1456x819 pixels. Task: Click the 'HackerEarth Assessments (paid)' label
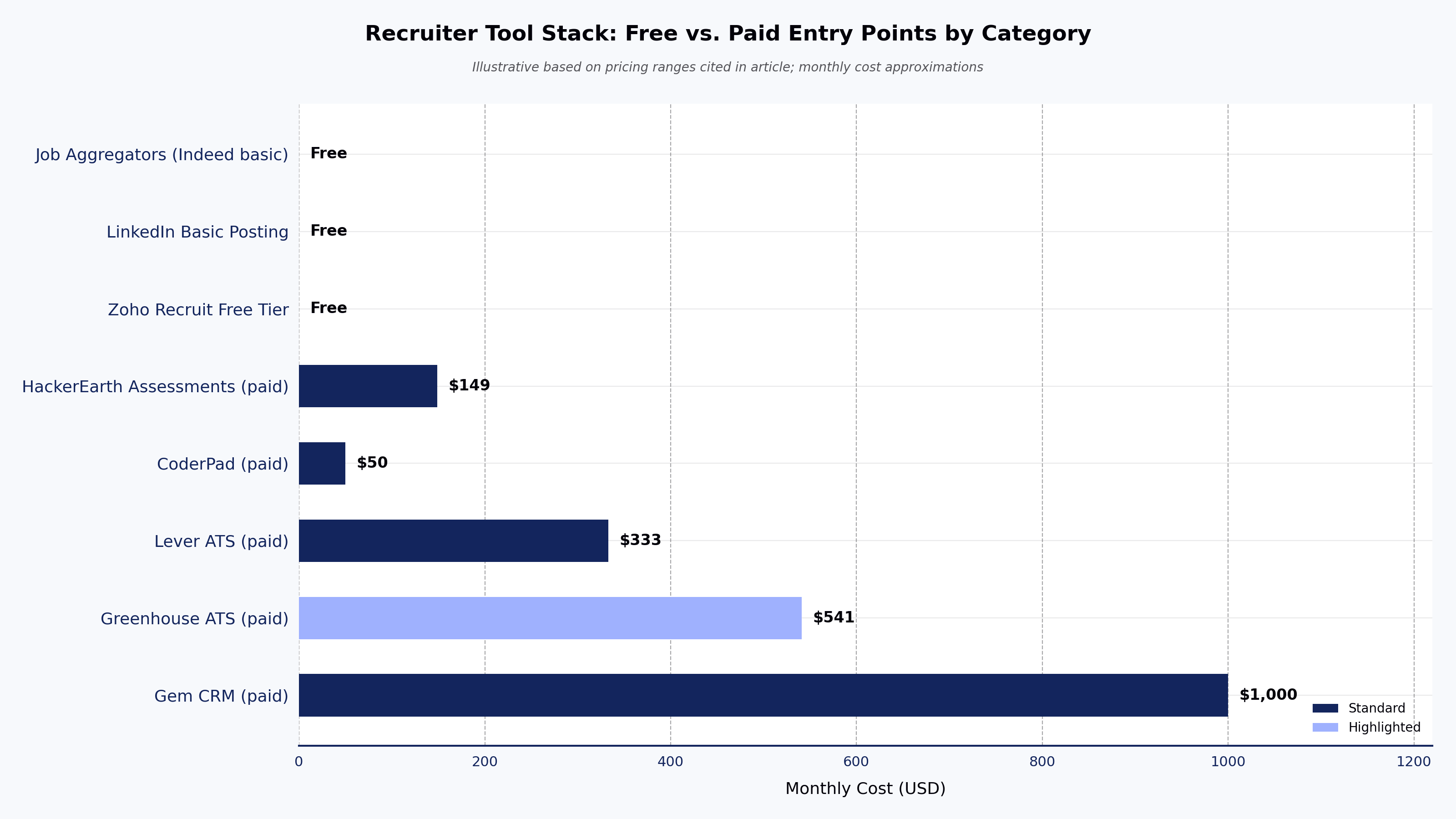pyautogui.click(x=155, y=387)
